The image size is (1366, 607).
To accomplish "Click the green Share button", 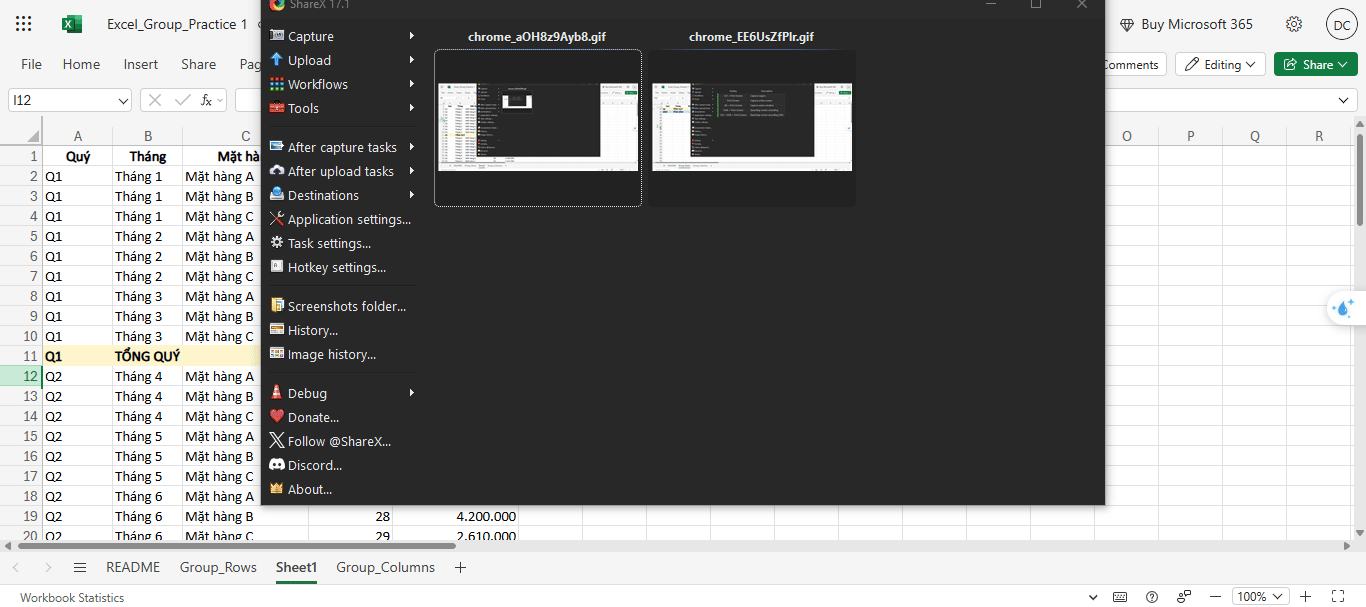I will [x=1316, y=64].
